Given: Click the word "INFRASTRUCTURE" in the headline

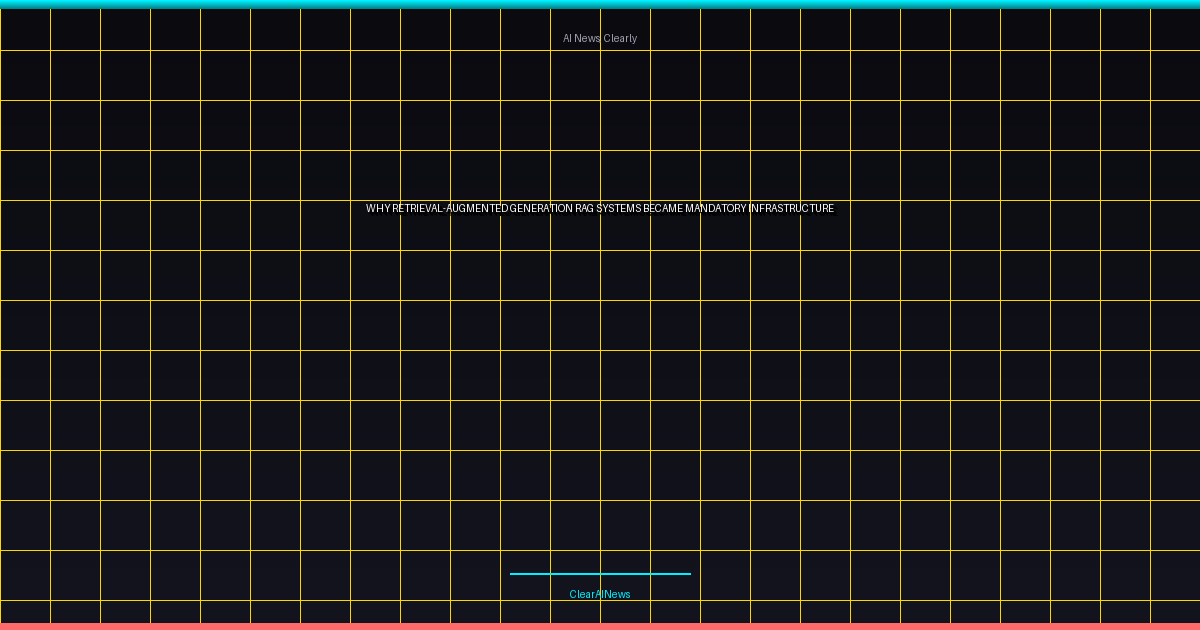Looking at the screenshot, I should tap(791, 208).
